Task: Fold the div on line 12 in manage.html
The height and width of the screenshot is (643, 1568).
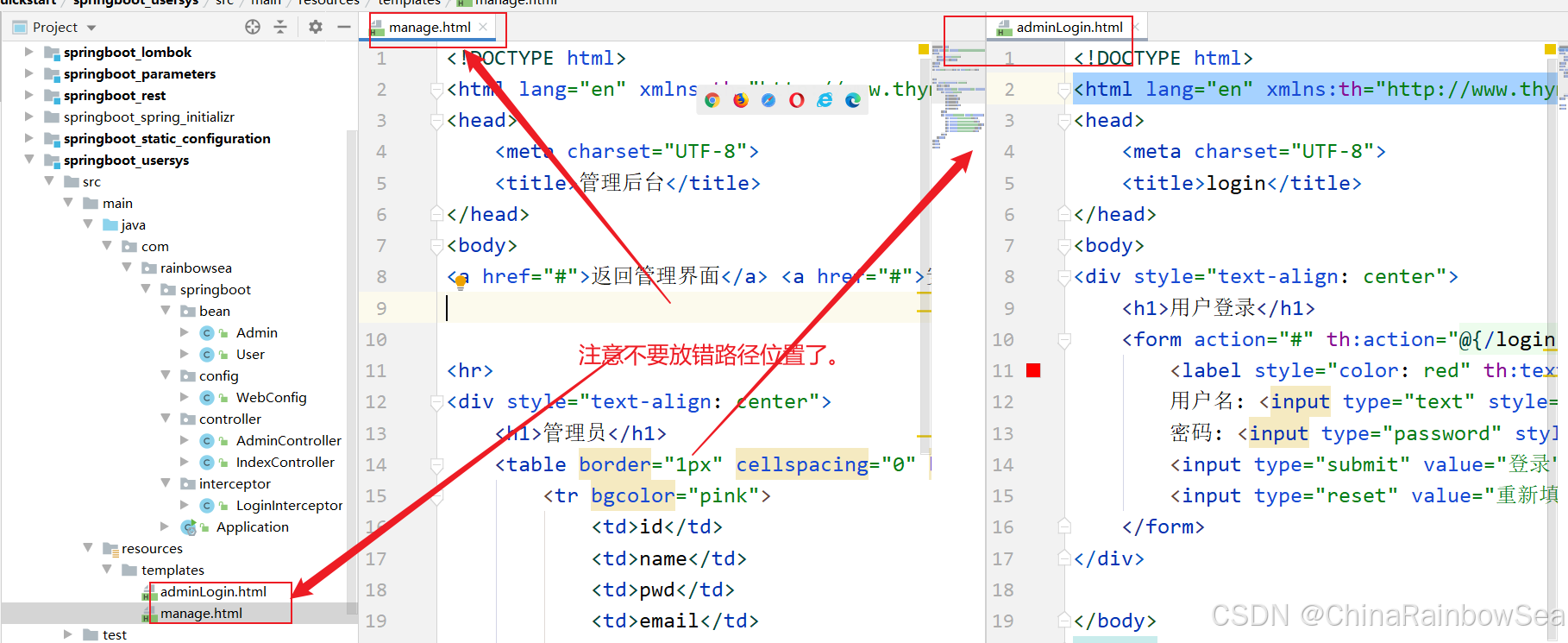Action: point(437,402)
